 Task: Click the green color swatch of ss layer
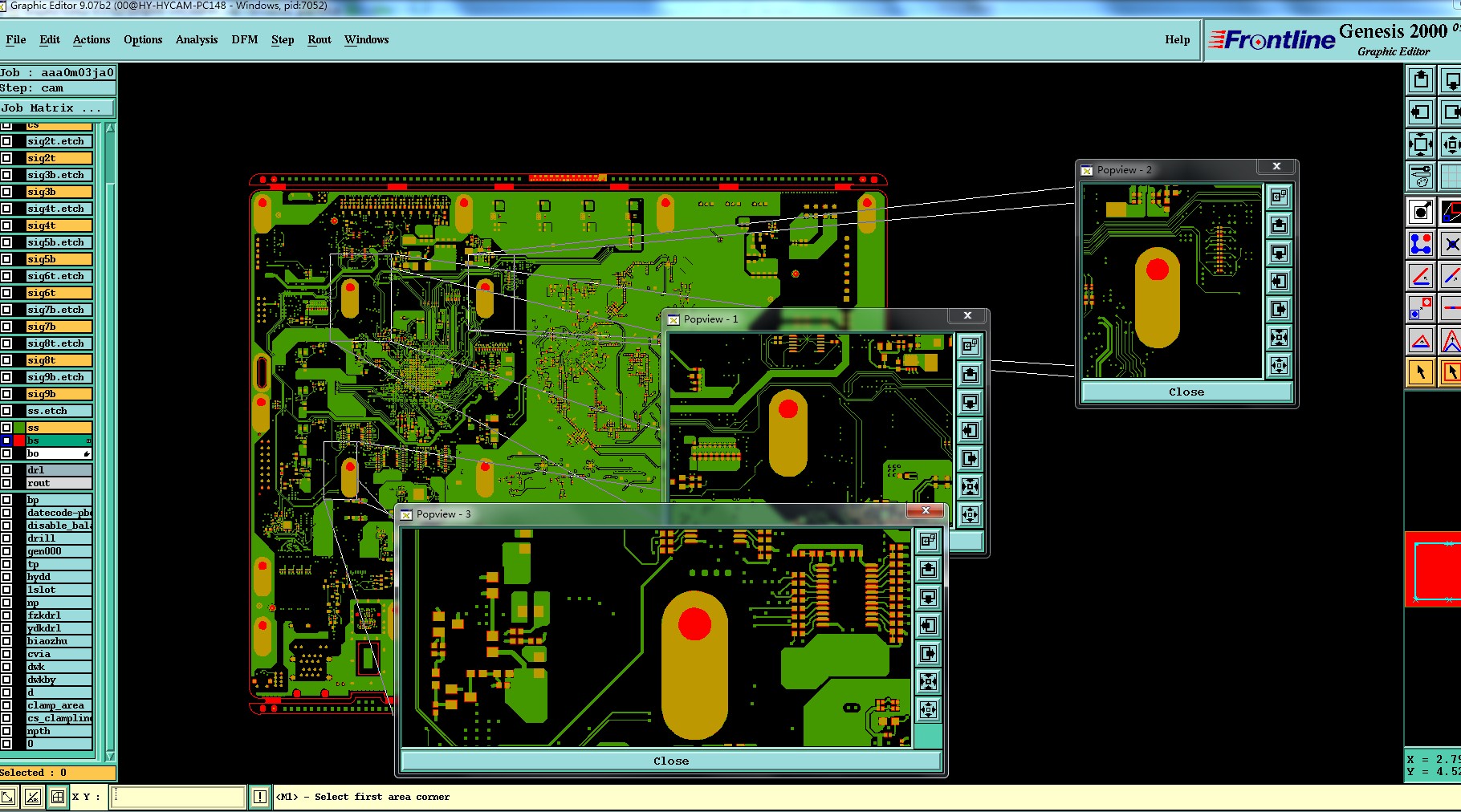19,428
